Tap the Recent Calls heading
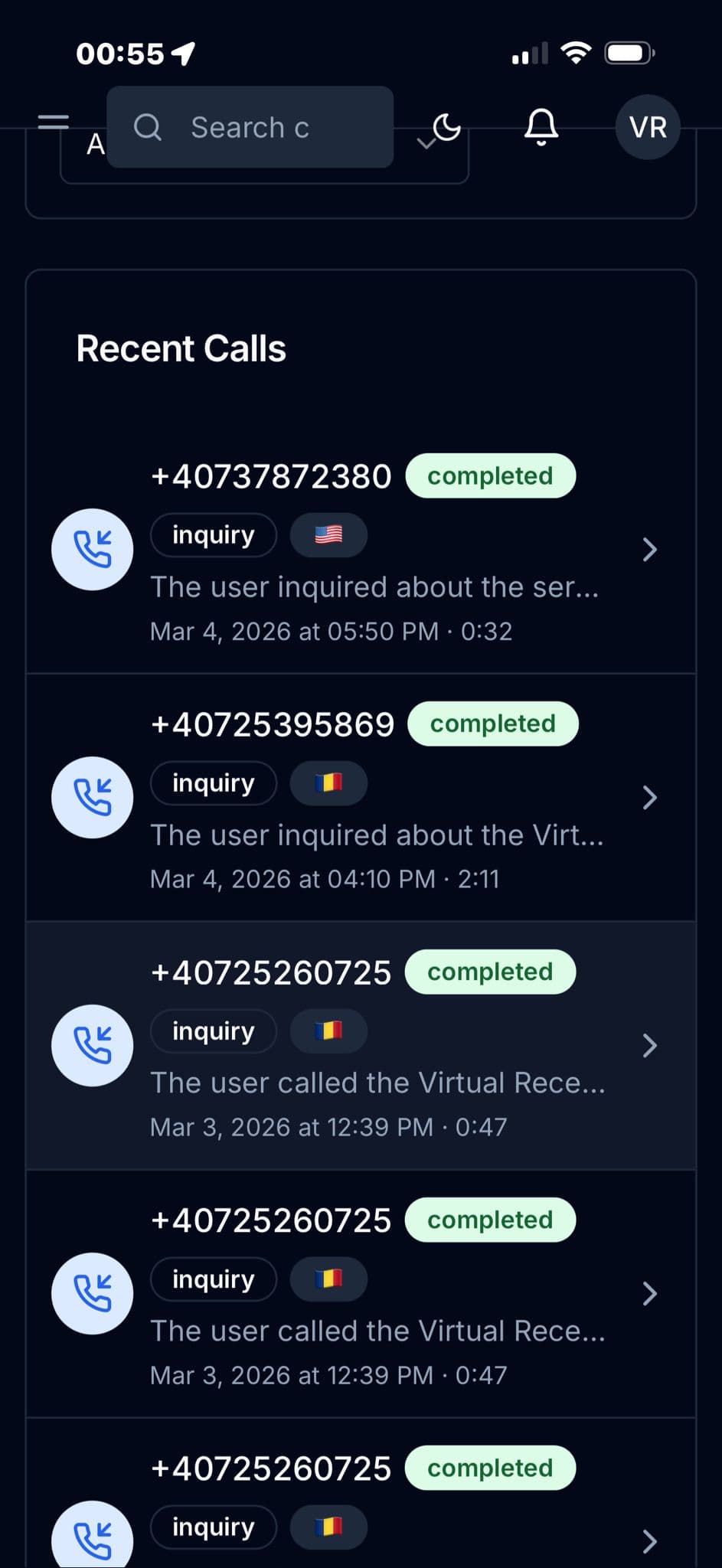 click(x=181, y=348)
